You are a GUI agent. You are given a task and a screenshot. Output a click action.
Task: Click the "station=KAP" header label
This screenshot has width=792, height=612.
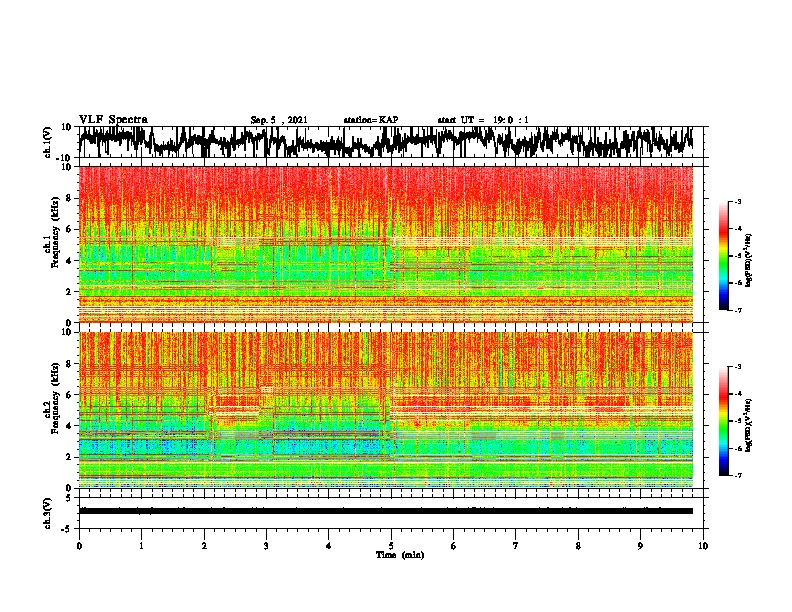click(x=371, y=120)
